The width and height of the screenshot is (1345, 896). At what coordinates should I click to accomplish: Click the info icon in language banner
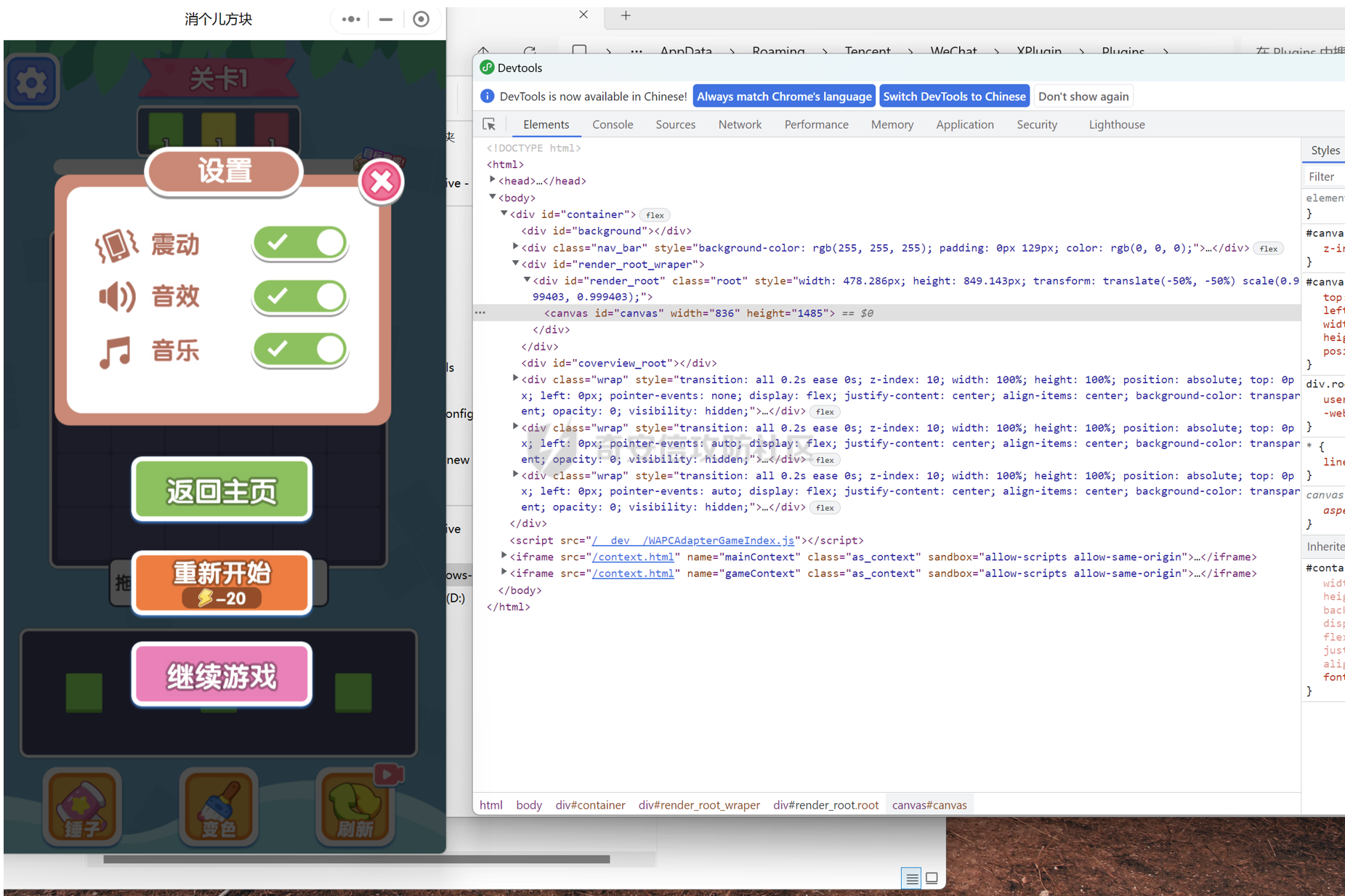coord(488,96)
